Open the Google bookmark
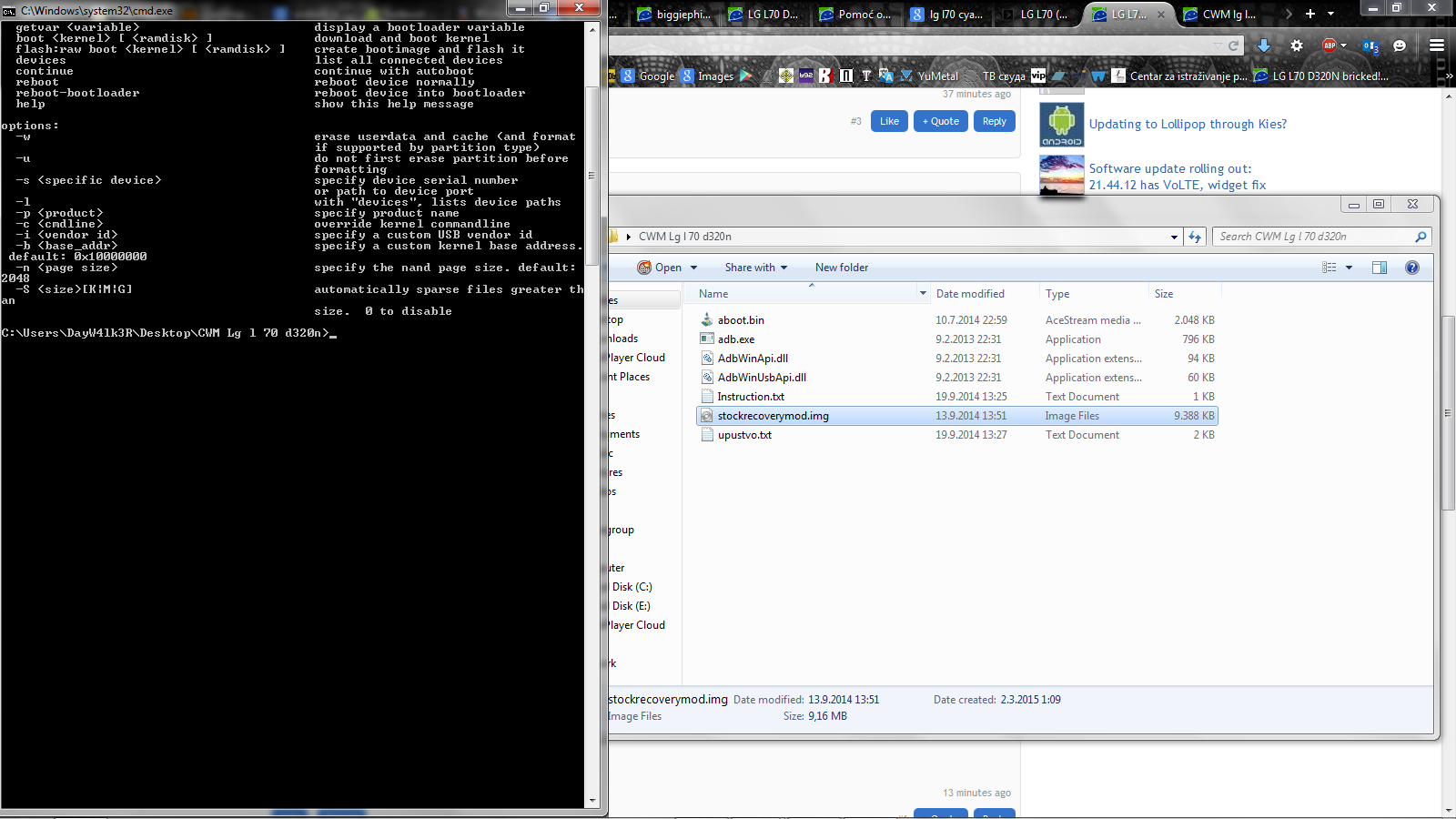1456x819 pixels. pos(648,76)
